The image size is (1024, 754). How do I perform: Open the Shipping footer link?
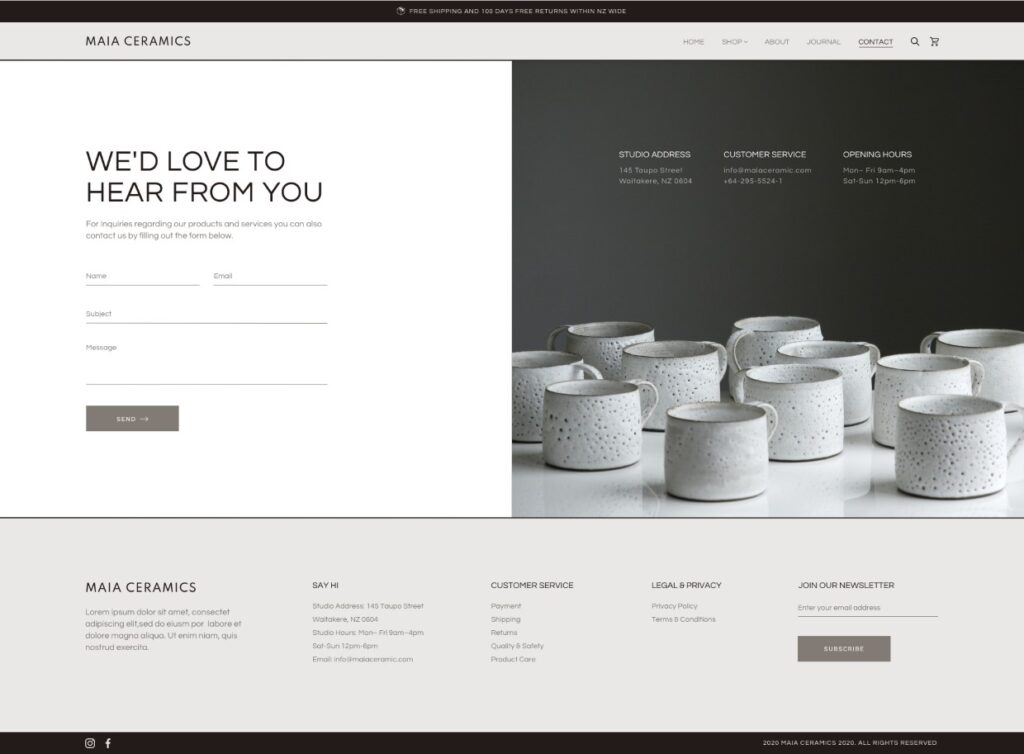505,620
